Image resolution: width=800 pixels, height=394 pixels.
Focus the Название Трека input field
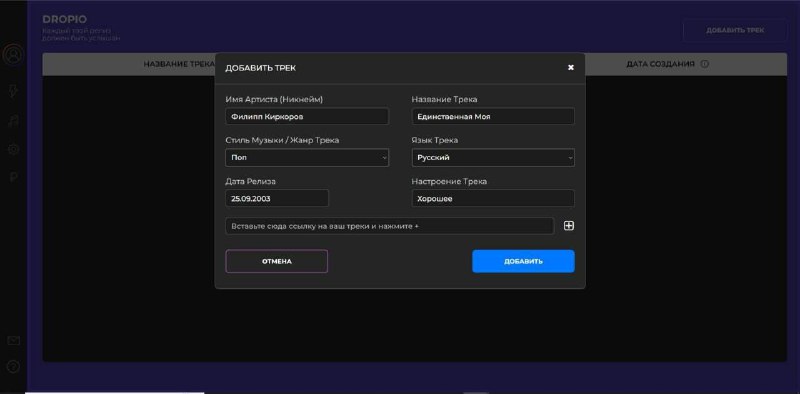493,116
